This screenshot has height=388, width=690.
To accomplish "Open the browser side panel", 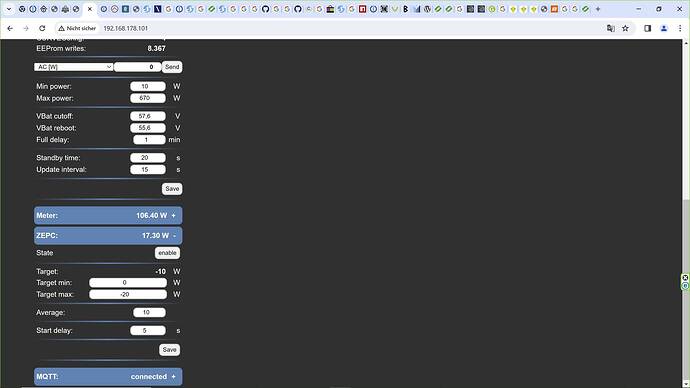I will pos(647,28).
